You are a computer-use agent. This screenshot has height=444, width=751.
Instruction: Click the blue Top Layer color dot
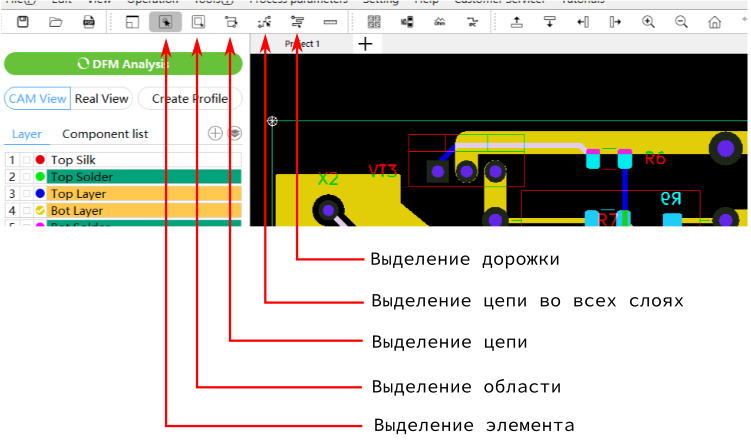point(40,194)
